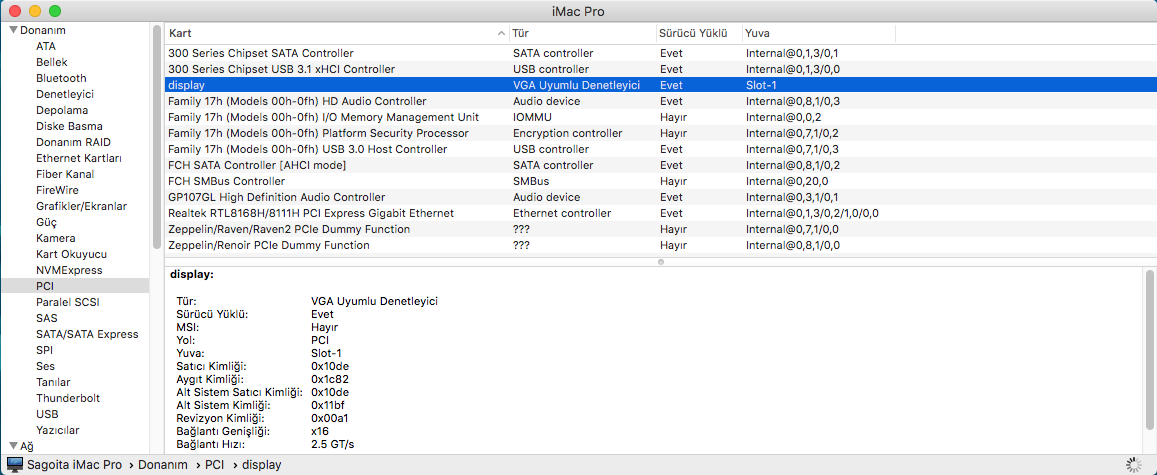Click the yellow minimize window button
The height and width of the screenshot is (475, 1157).
34,11
